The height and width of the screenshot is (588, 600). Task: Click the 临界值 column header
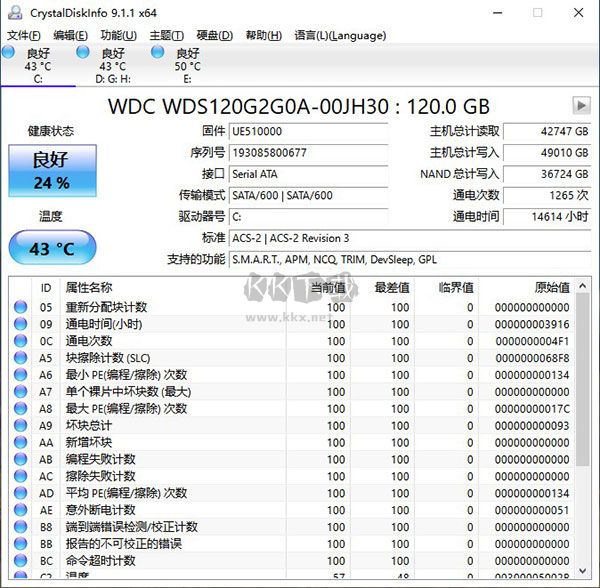[456, 287]
